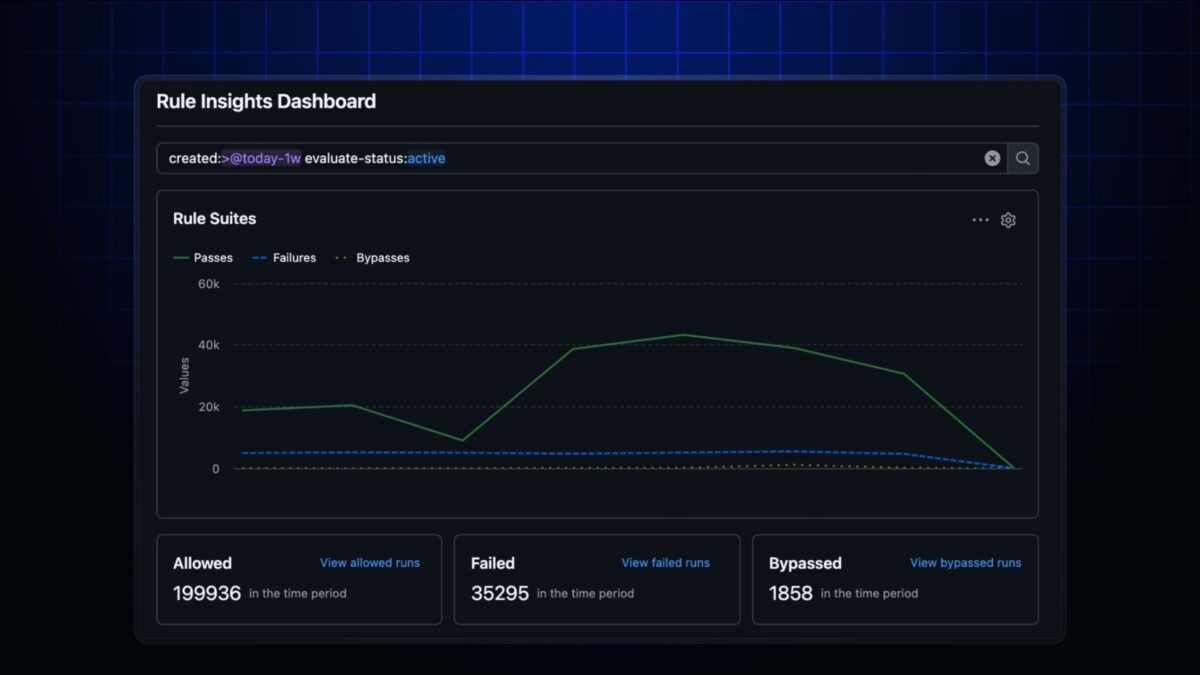Screen dimensions: 1200x675
Task: Toggle the Failures legend series
Action: (x=284, y=258)
